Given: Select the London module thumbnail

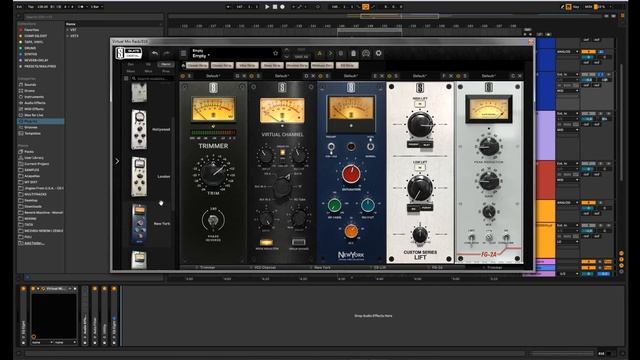Looking at the screenshot, I should [139, 177].
